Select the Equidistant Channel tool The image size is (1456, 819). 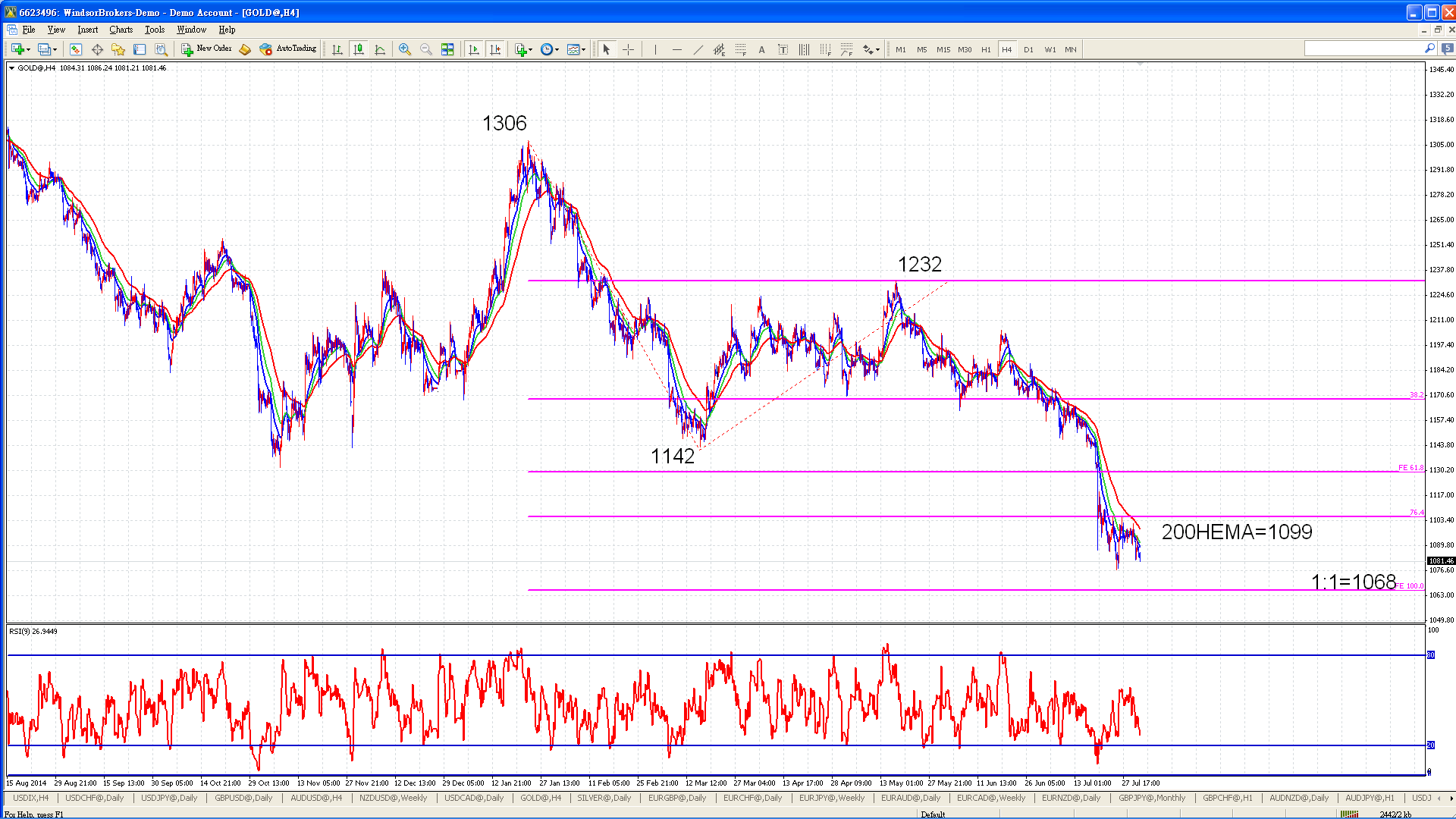(x=719, y=49)
